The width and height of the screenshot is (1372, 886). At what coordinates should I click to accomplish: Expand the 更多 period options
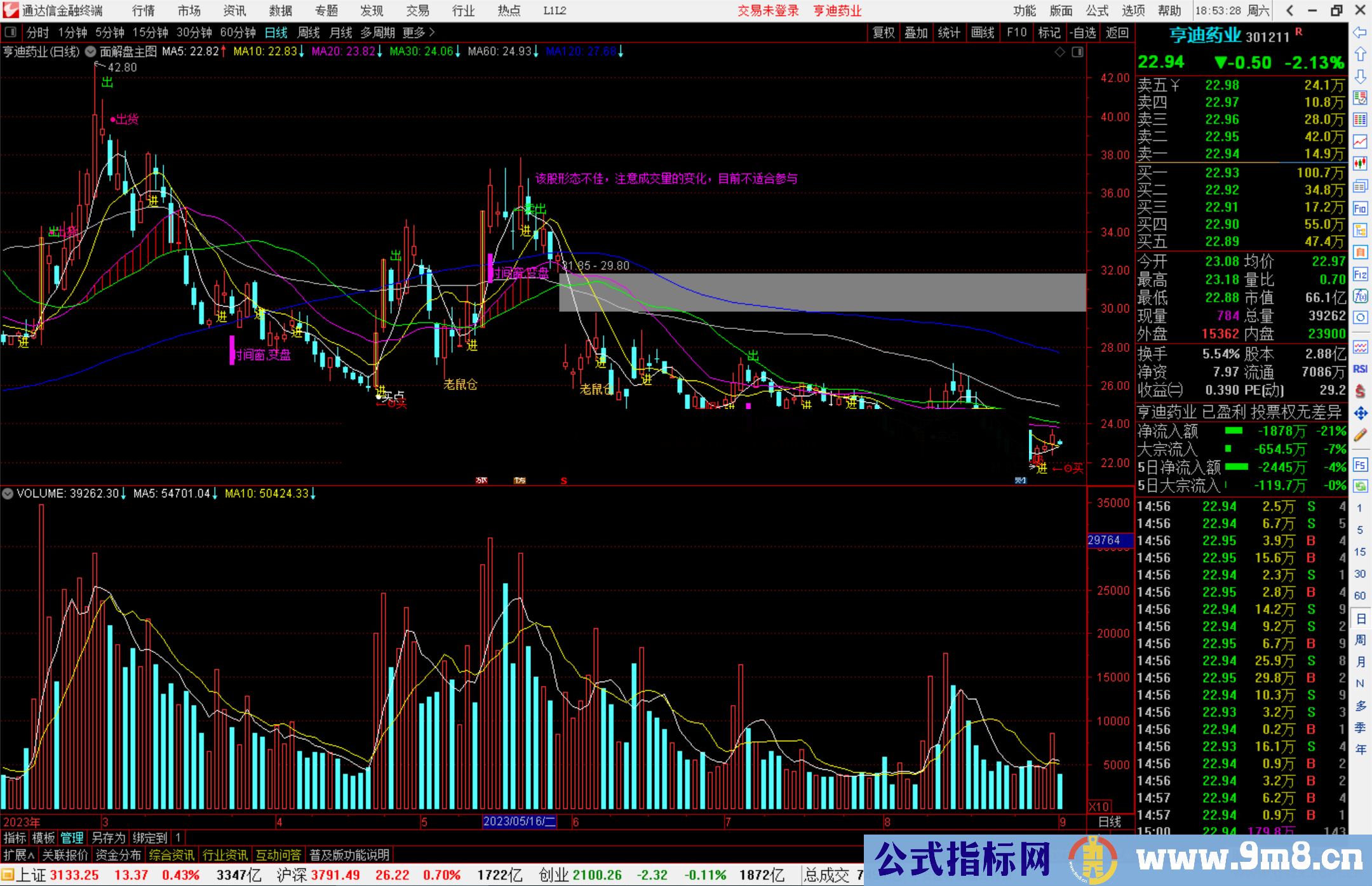coord(418,32)
